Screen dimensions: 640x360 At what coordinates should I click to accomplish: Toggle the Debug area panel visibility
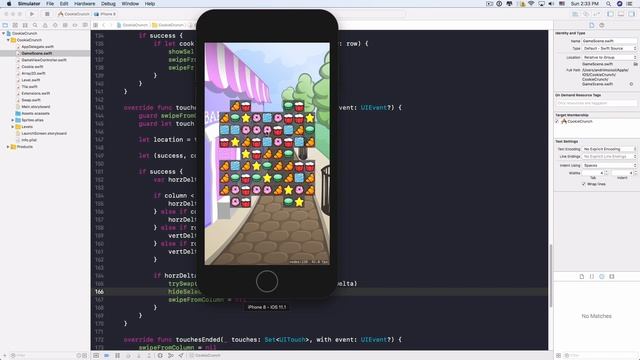tap(621, 14)
